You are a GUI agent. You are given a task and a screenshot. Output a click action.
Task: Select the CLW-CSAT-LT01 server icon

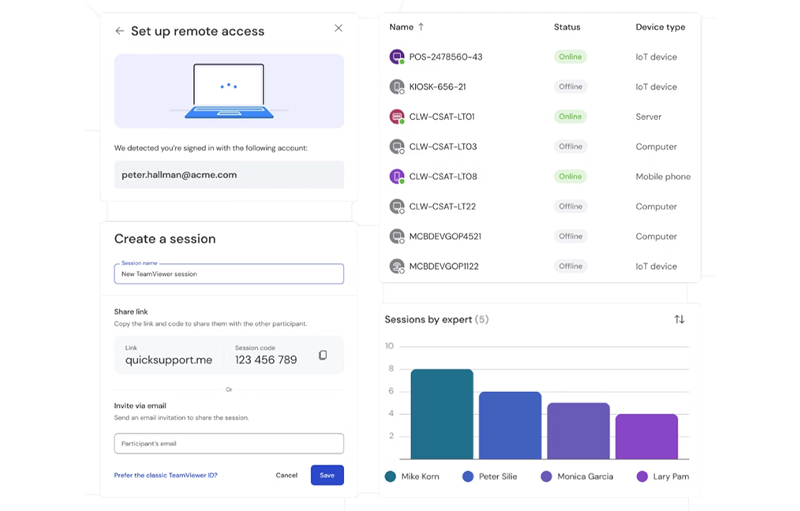click(397, 116)
